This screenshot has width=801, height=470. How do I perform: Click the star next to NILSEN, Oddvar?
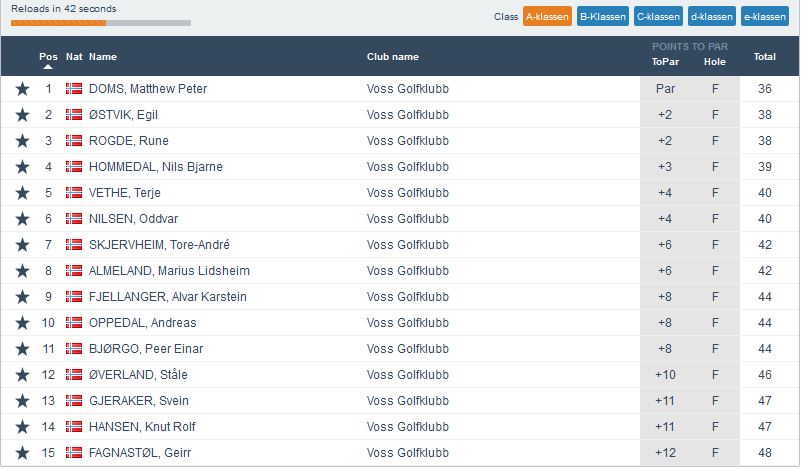[22, 219]
